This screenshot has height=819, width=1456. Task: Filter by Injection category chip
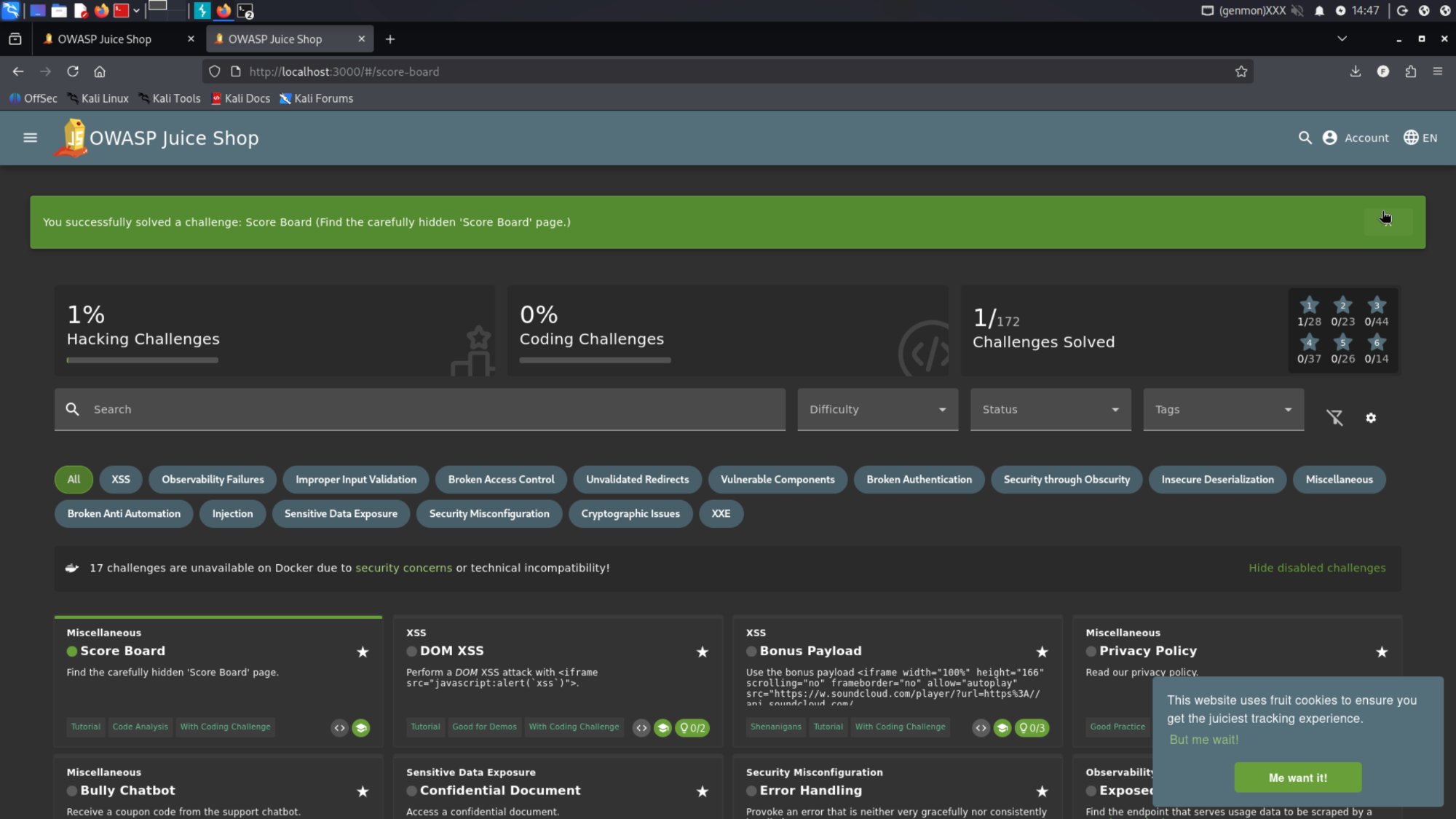tap(232, 513)
